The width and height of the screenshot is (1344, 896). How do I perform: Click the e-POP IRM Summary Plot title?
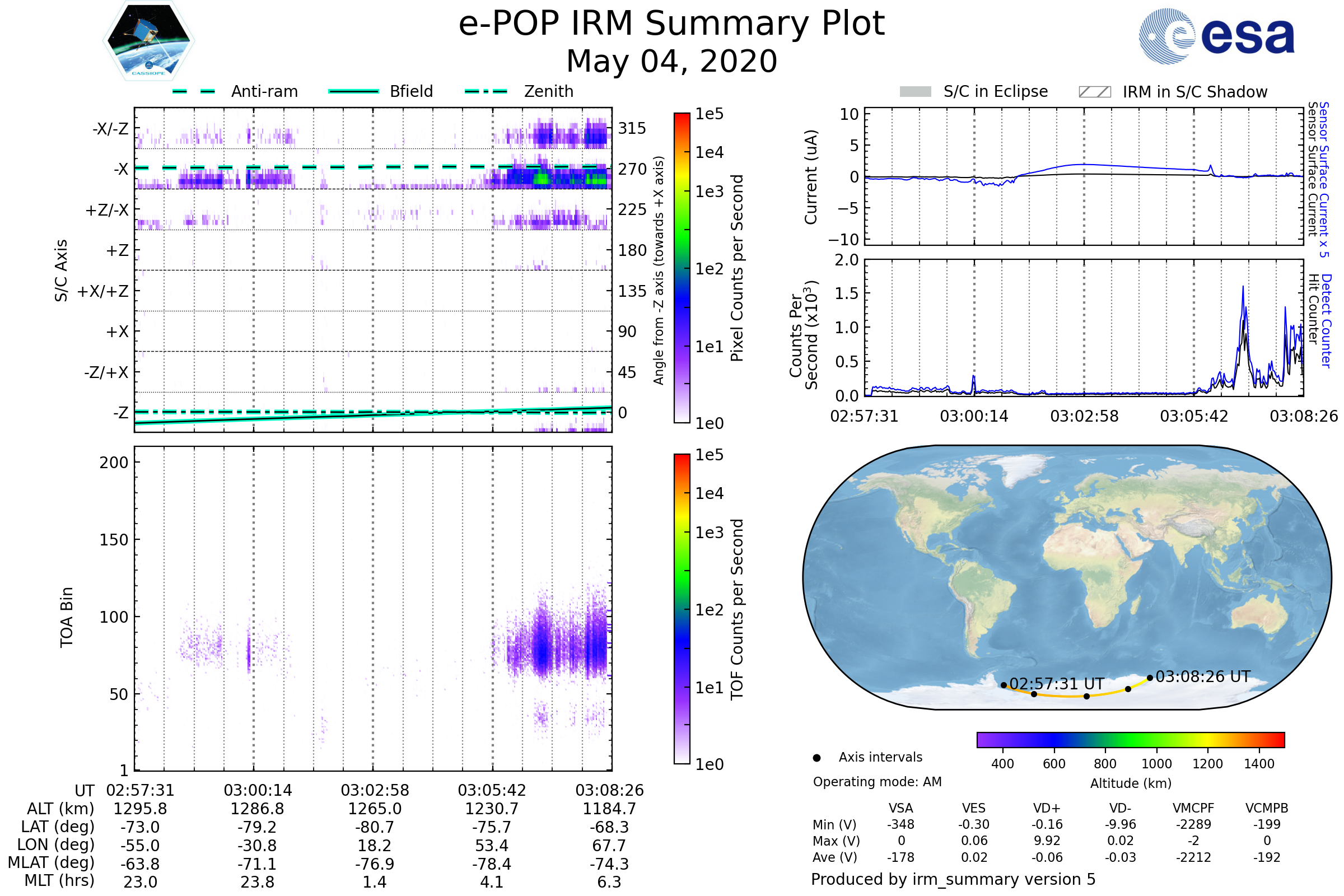pyautogui.click(x=671, y=24)
